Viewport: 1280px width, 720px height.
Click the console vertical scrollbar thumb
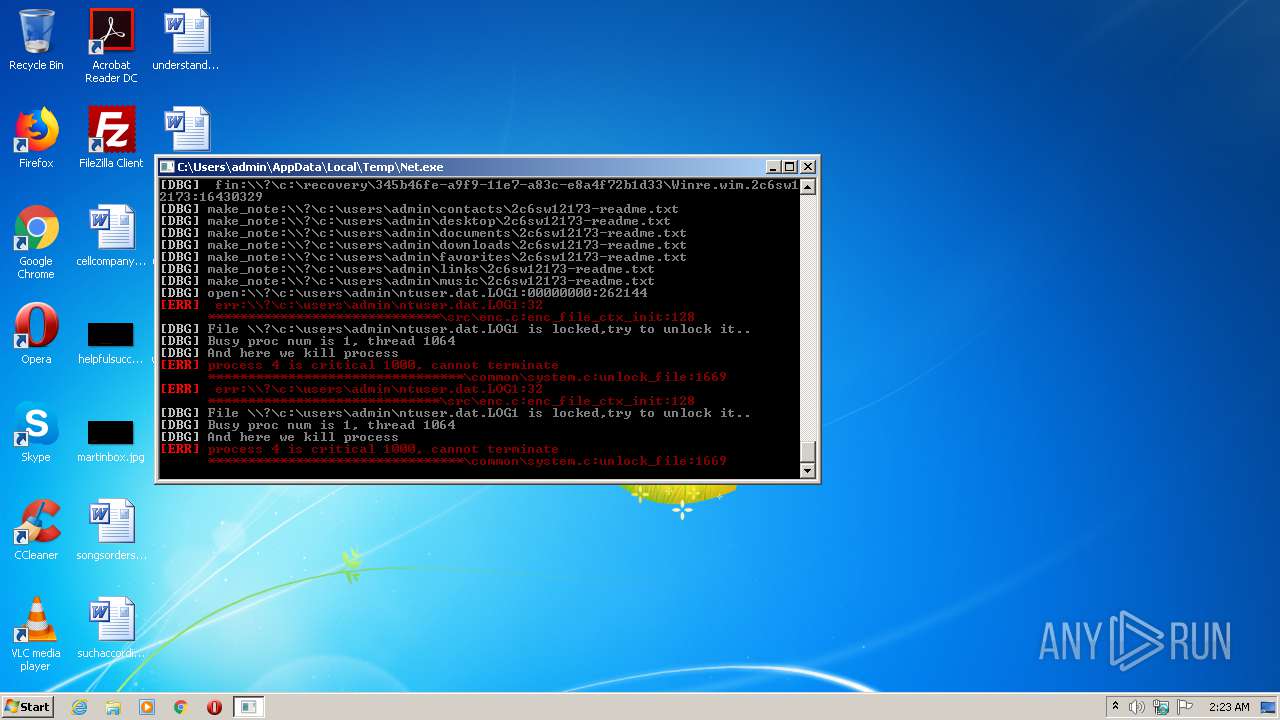click(808, 452)
